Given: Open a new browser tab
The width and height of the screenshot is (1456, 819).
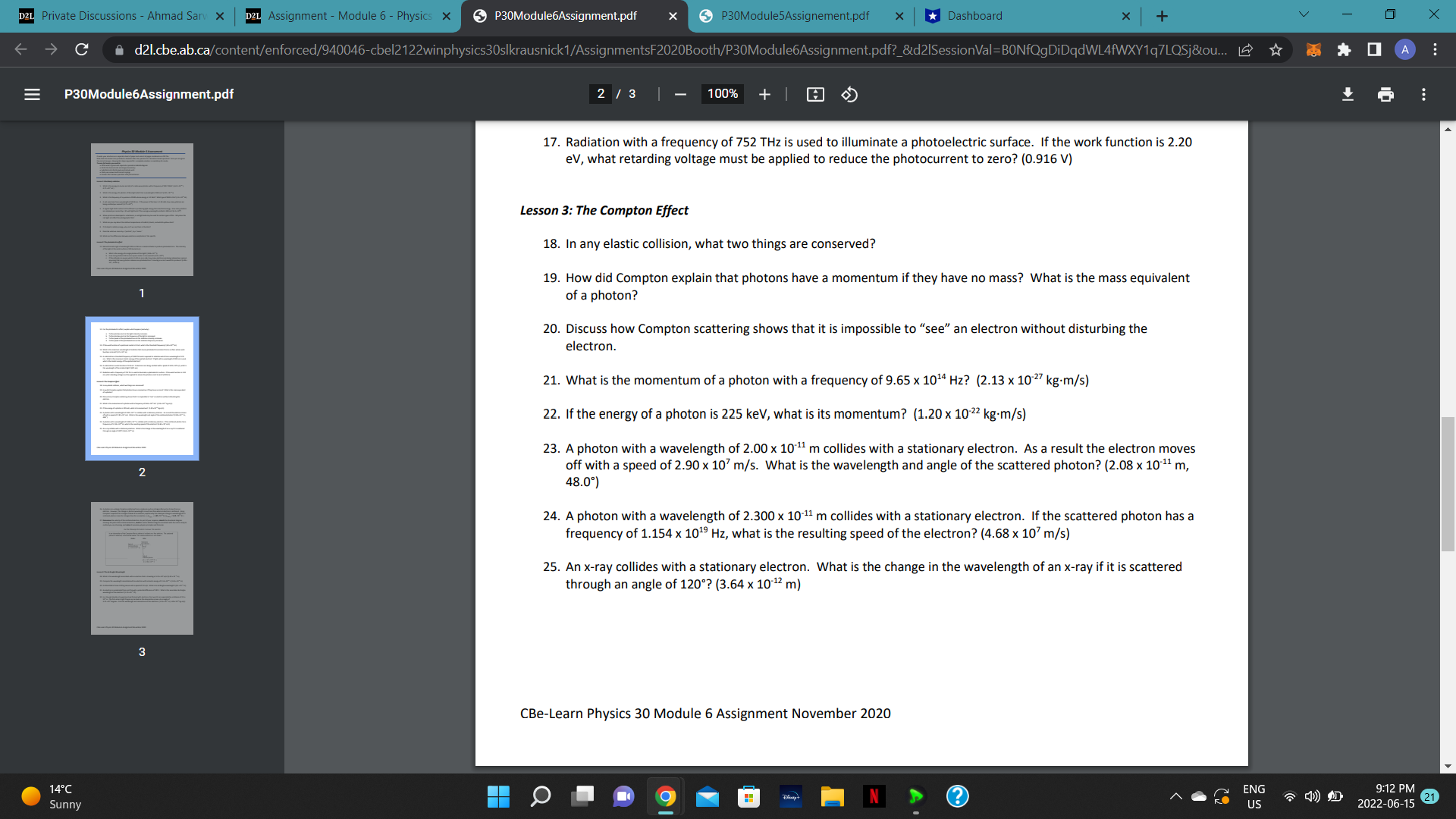Looking at the screenshot, I should tap(1162, 16).
